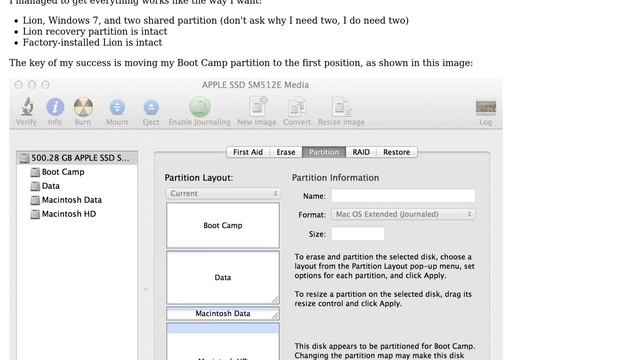Click the partition Size field

tap(358, 234)
